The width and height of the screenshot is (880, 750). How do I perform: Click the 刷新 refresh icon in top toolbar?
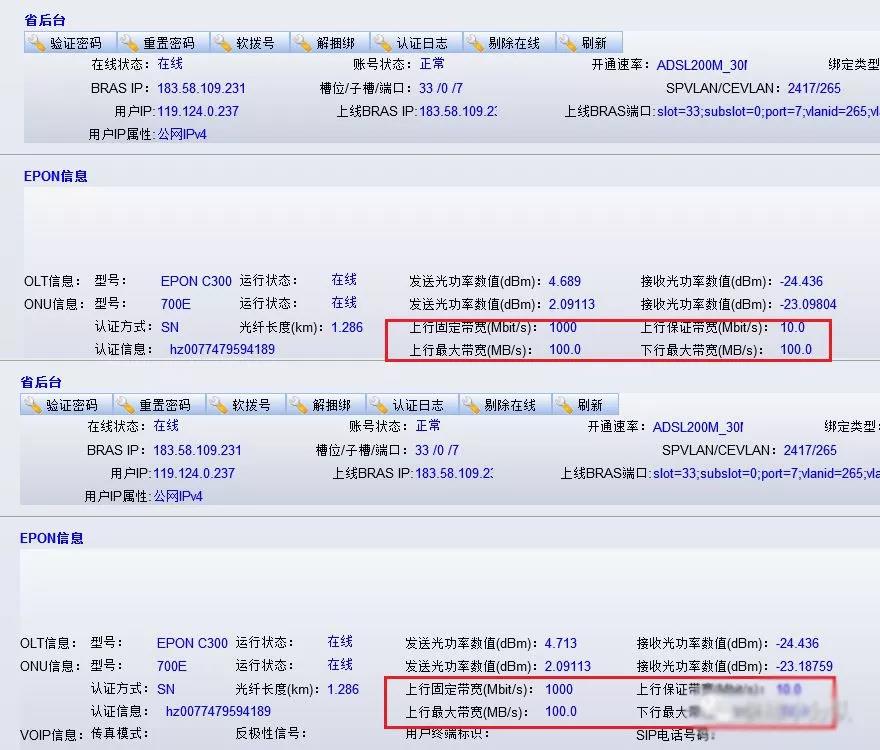(565, 42)
